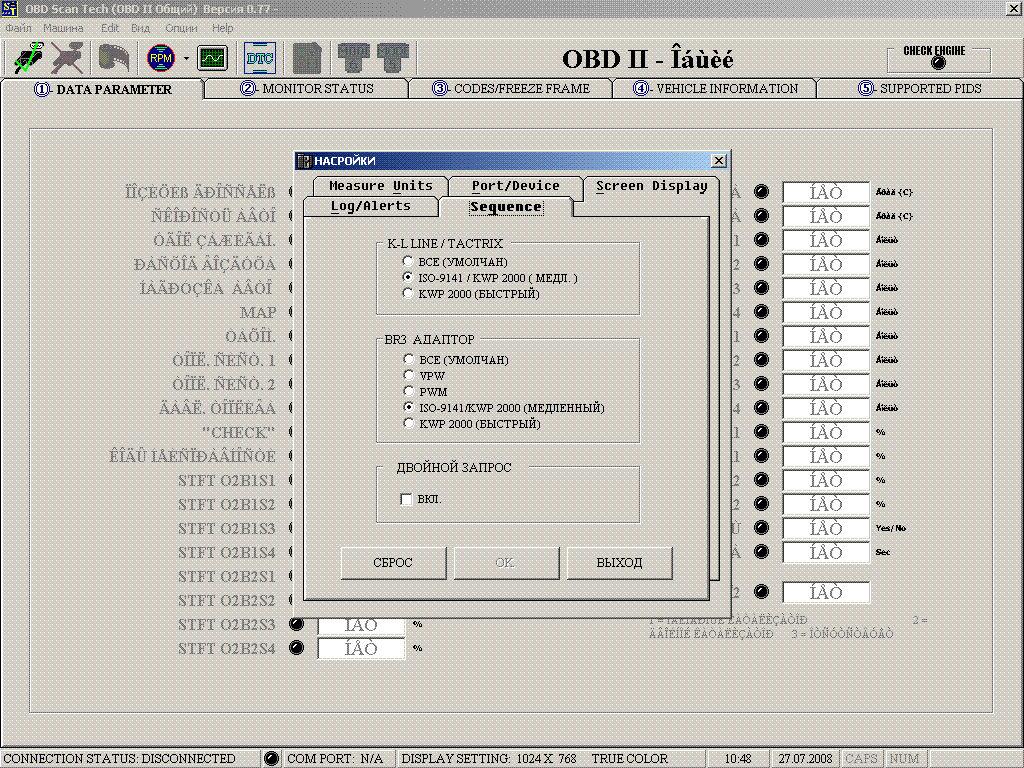This screenshot has height=768, width=1024.
Task: Select KWP 2000 (БЫСТРЫЙ) under K-L LINE / TACTRIX
Action: [408, 294]
